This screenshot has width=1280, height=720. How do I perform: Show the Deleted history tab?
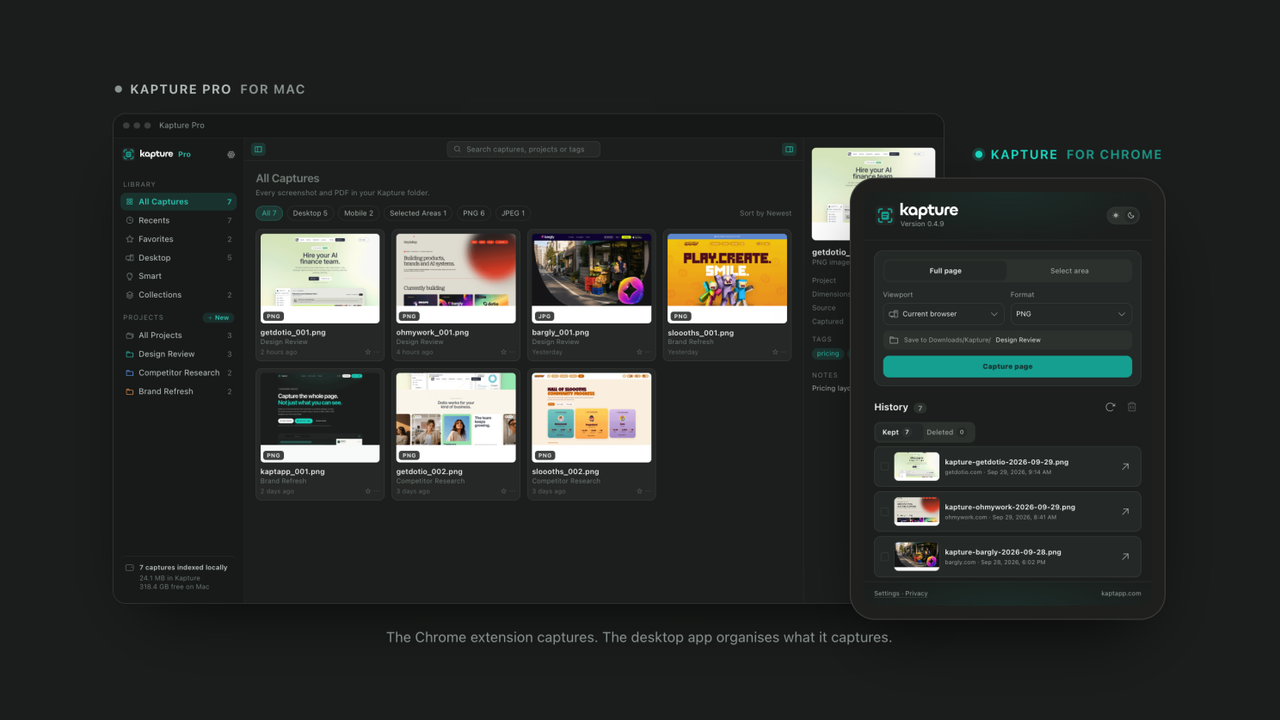click(946, 432)
